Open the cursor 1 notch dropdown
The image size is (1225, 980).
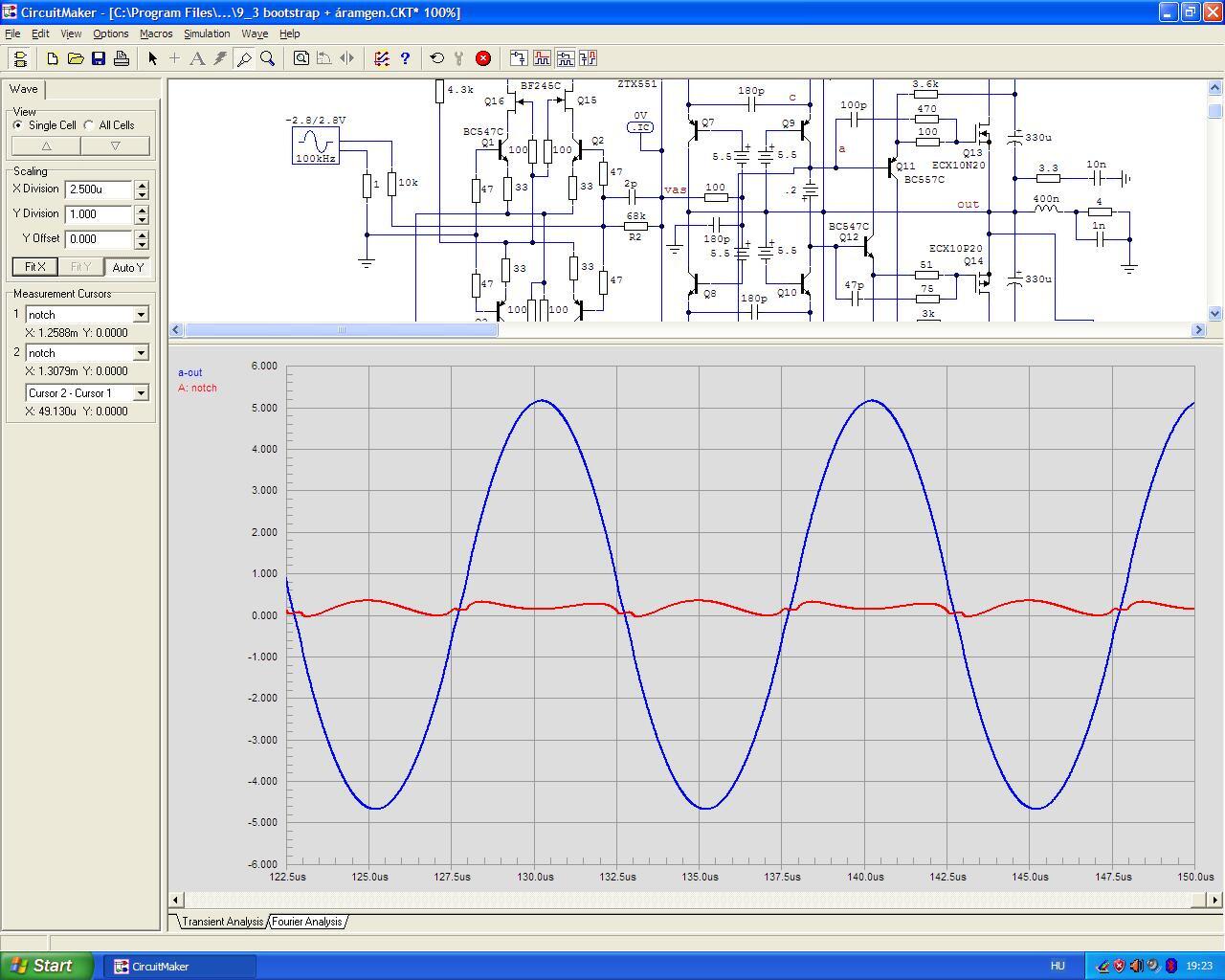click(141, 315)
